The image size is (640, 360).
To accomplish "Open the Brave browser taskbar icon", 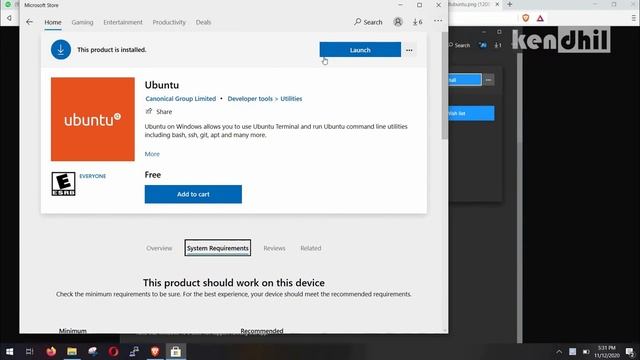I will click(x=155, y=351).
